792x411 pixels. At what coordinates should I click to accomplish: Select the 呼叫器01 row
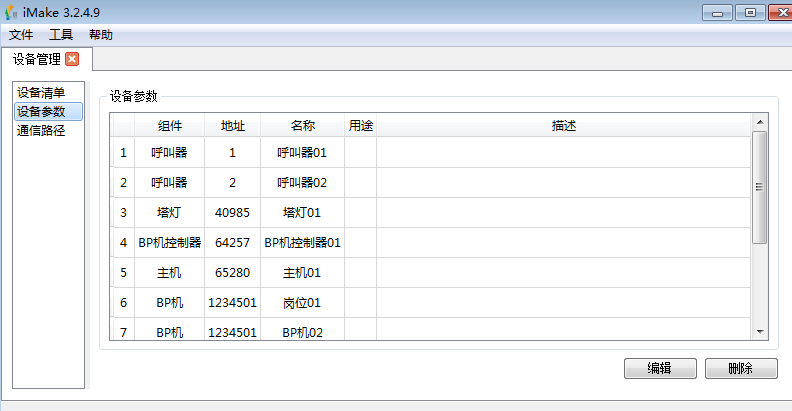coord(302,153)
